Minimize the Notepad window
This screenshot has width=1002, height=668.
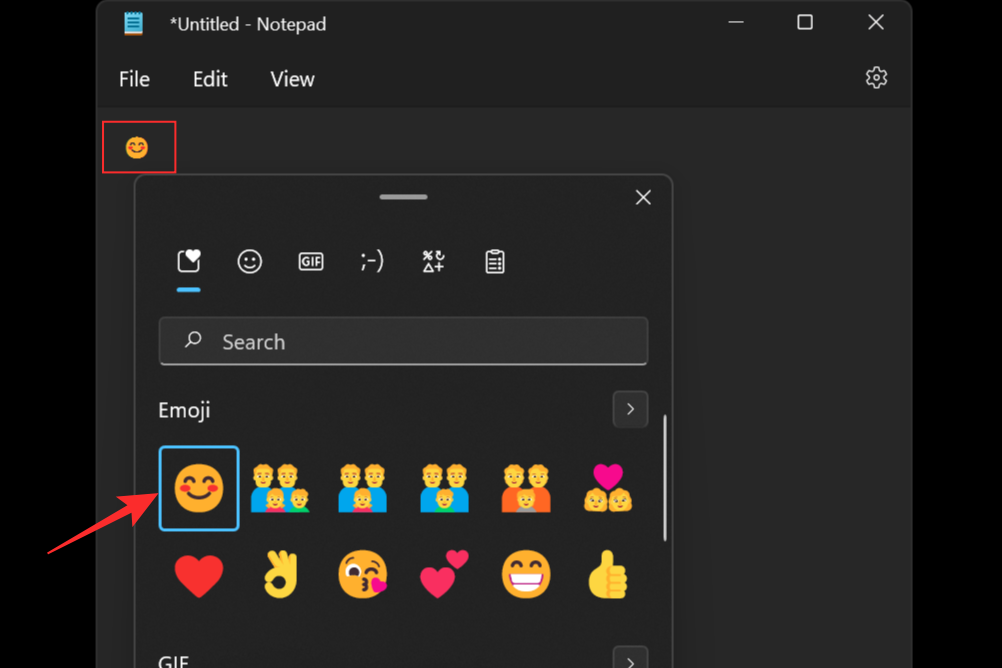[736, 22]
